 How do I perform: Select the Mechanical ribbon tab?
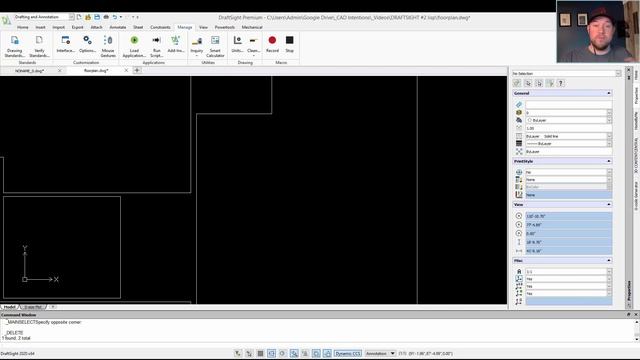(252, 27)
